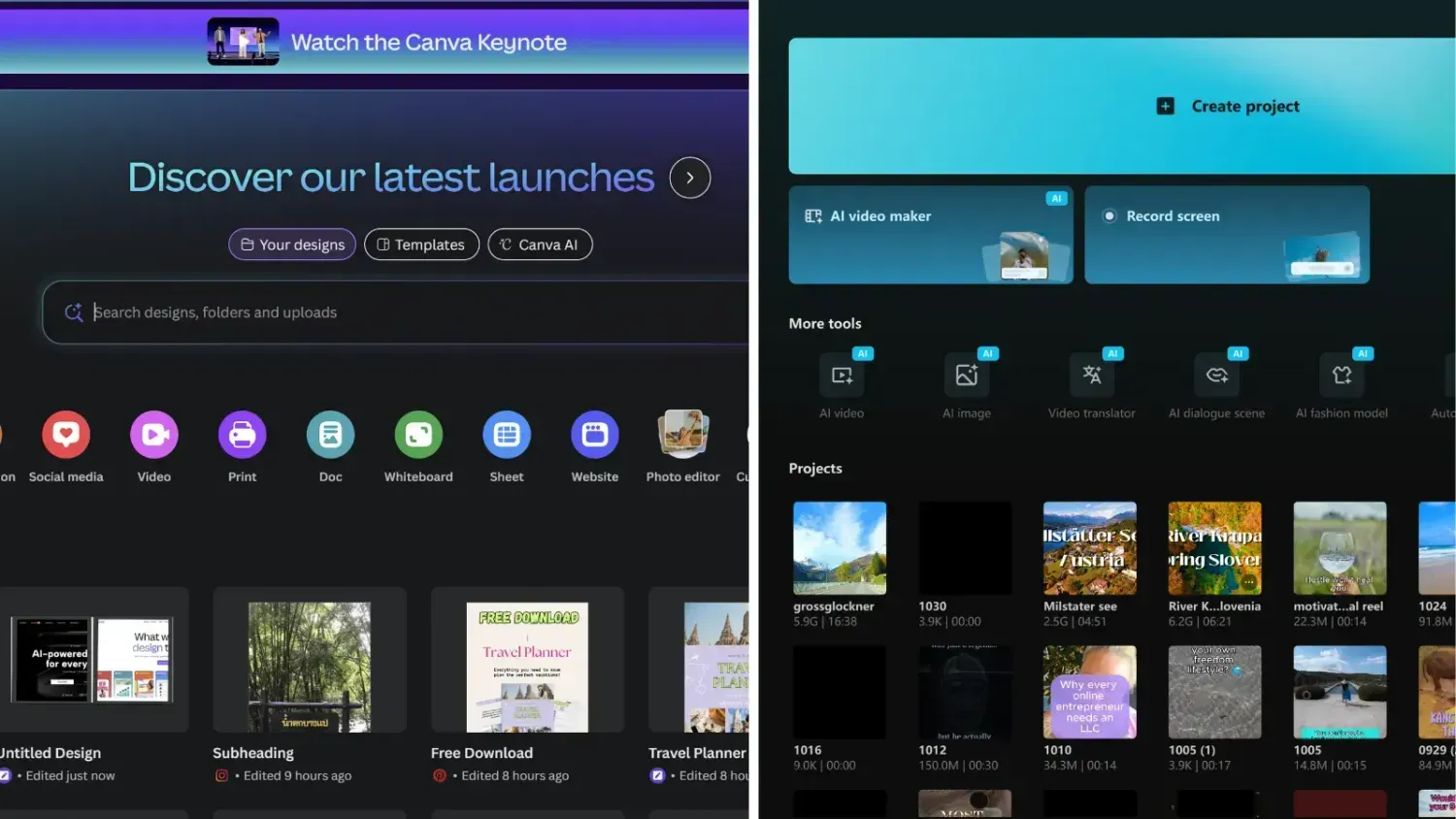Click the search designs input field
This screenshot has height=819, width=1456.
click(388, 311)
